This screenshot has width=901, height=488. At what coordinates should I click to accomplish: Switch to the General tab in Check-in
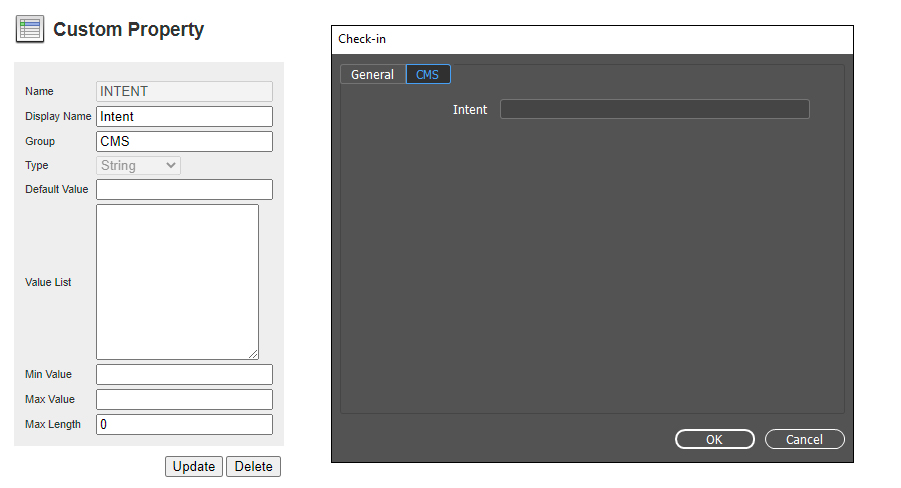click(x=373, y=75)
